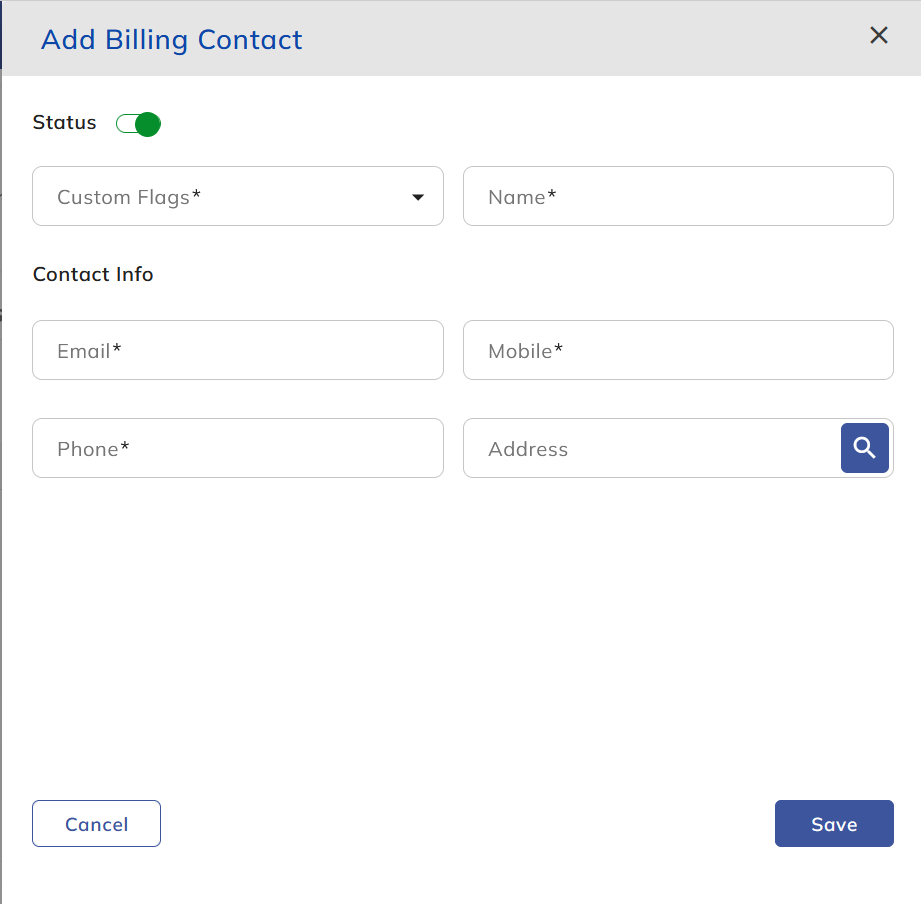Save the billing contact
The height and width of the screenshot is (904, 921).
[833, 824]
